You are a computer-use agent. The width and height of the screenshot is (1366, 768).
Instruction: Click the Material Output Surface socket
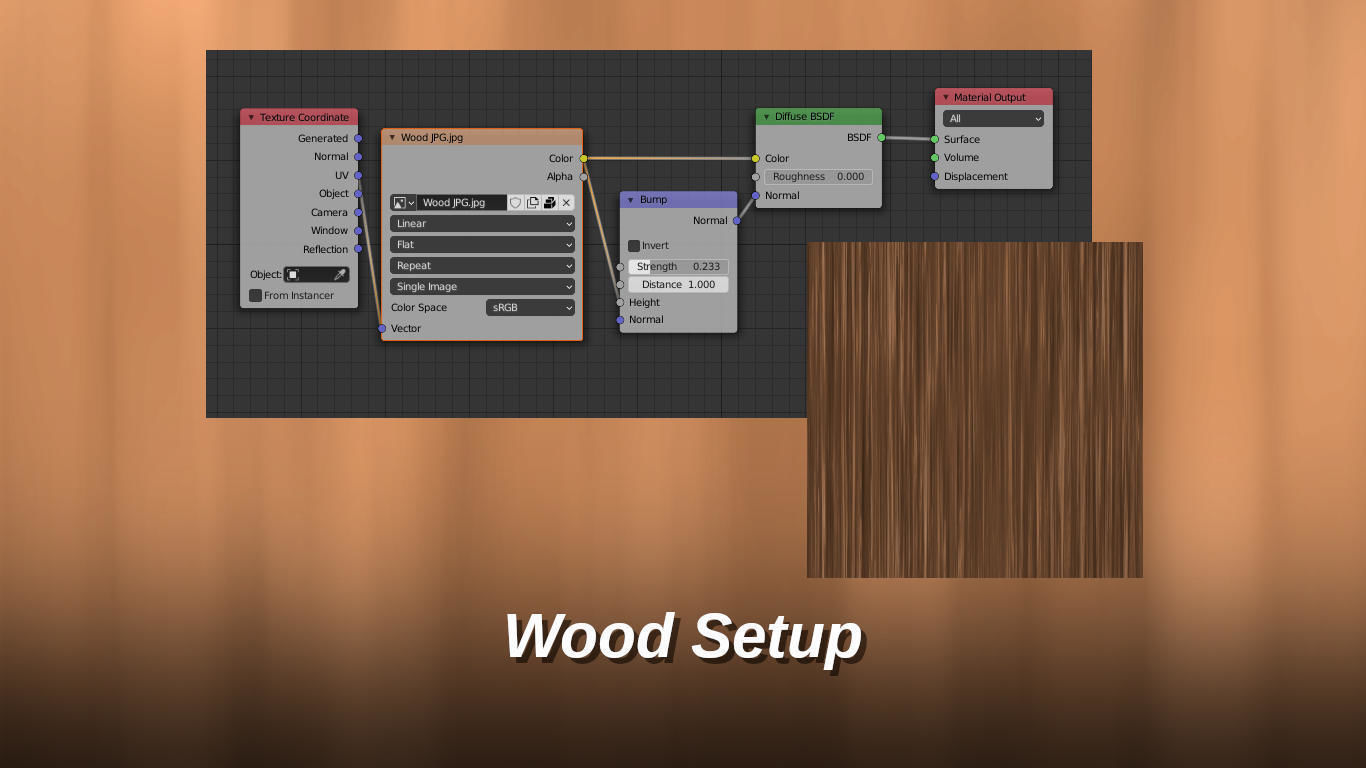pos(935,140)
